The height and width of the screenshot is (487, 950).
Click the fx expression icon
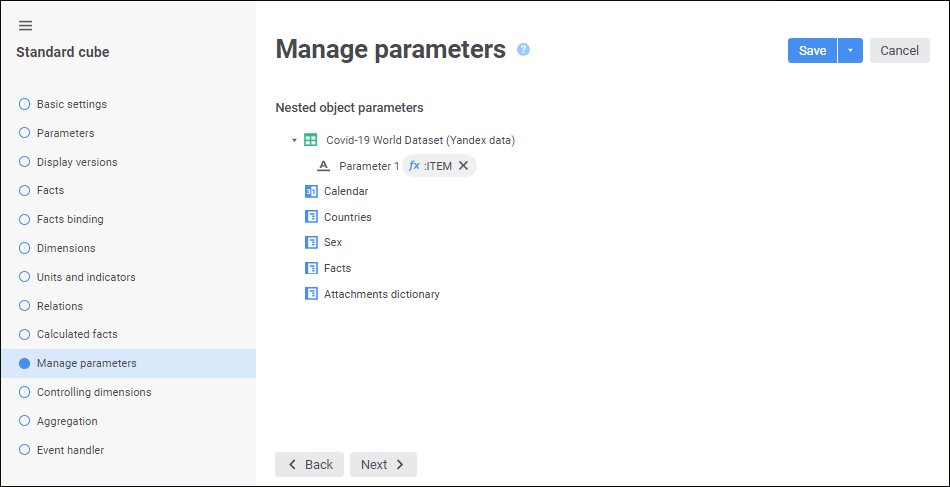414,166
